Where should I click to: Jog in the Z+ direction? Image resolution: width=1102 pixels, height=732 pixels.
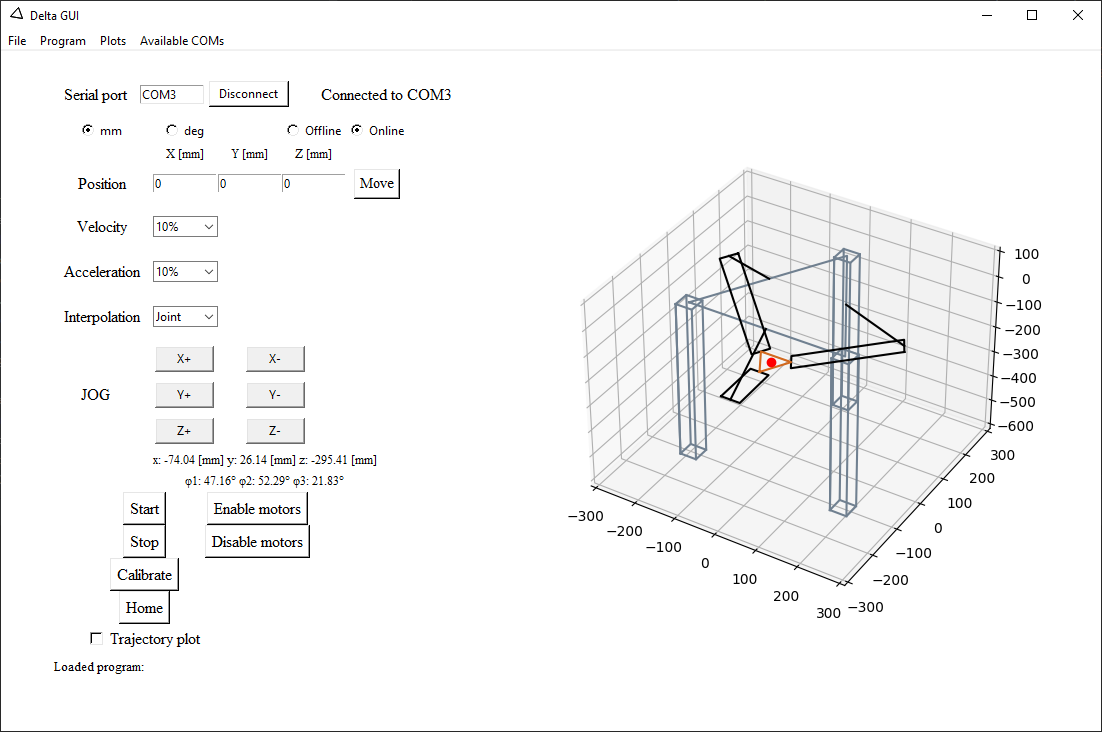(x=184, y=431)
